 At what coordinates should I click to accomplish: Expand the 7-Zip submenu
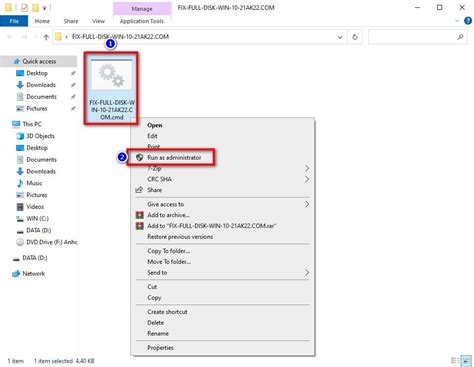[222, 168]
